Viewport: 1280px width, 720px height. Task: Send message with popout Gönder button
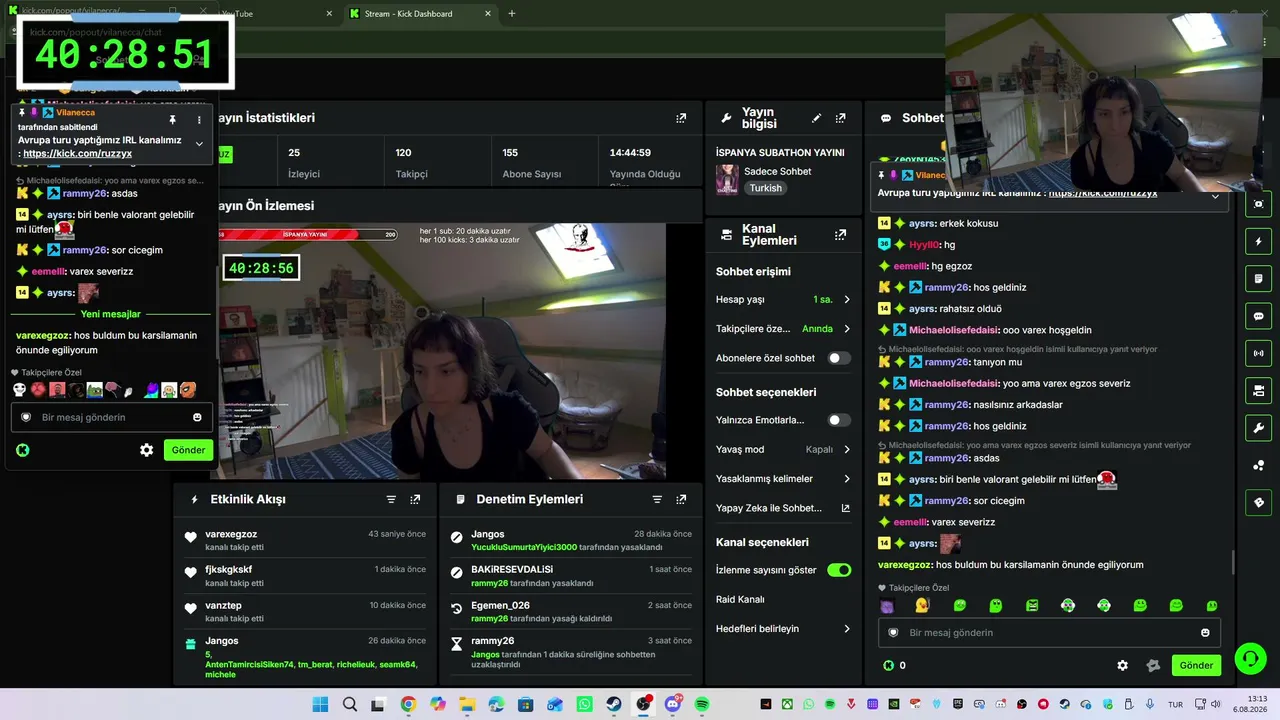[188, 450]
